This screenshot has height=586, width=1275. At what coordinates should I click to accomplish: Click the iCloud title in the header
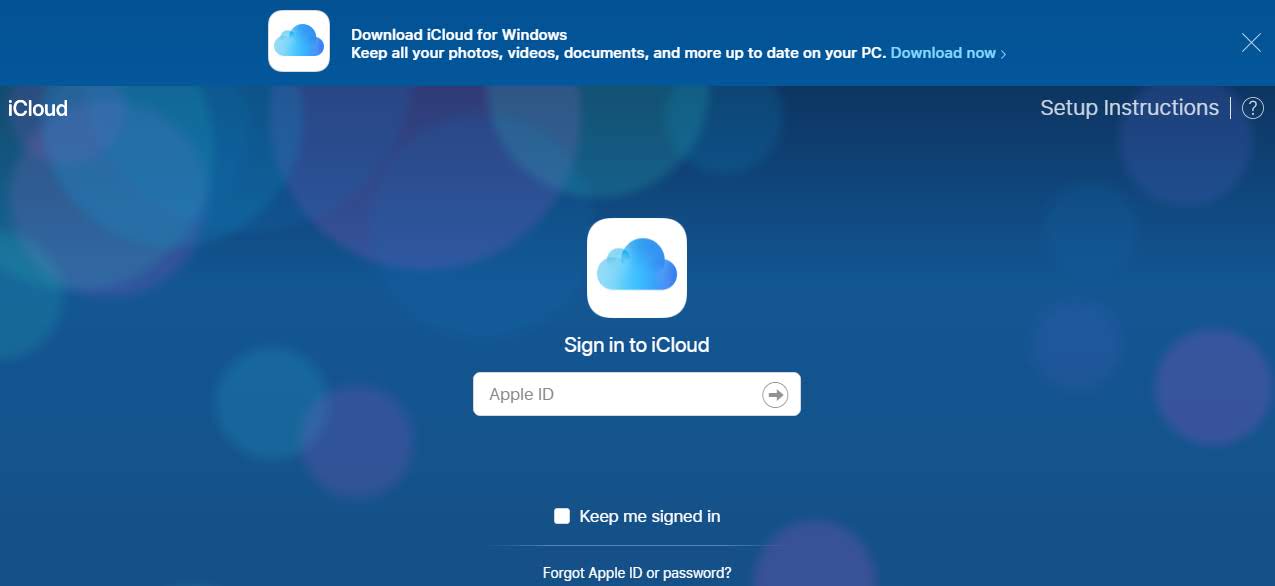[38, 108]
